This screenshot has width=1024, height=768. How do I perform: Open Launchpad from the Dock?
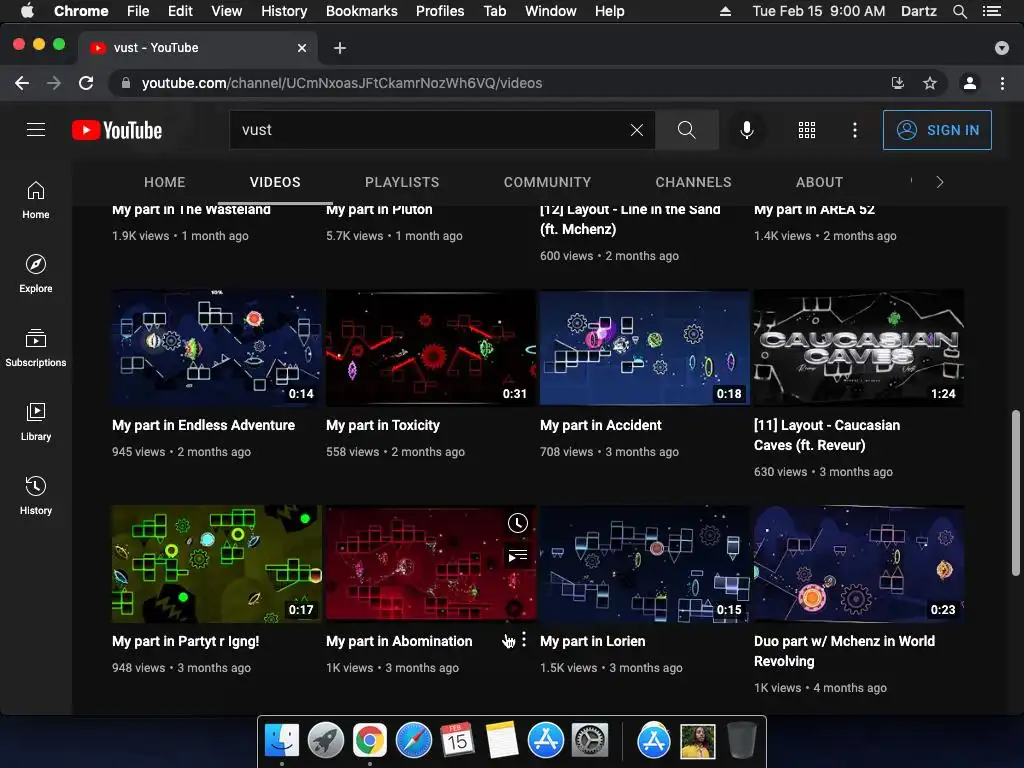pos(326,741)
